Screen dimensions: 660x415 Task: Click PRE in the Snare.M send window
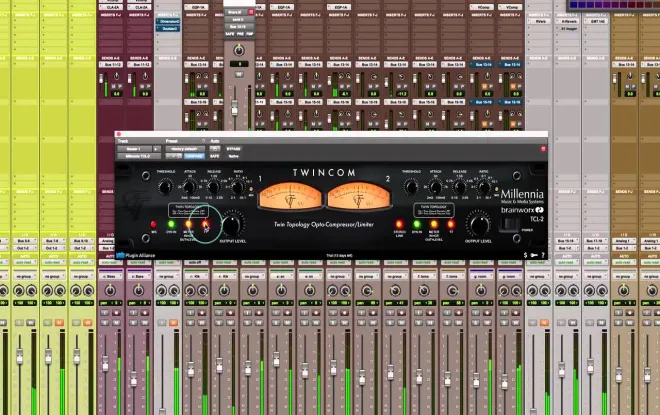coord(240,34)
